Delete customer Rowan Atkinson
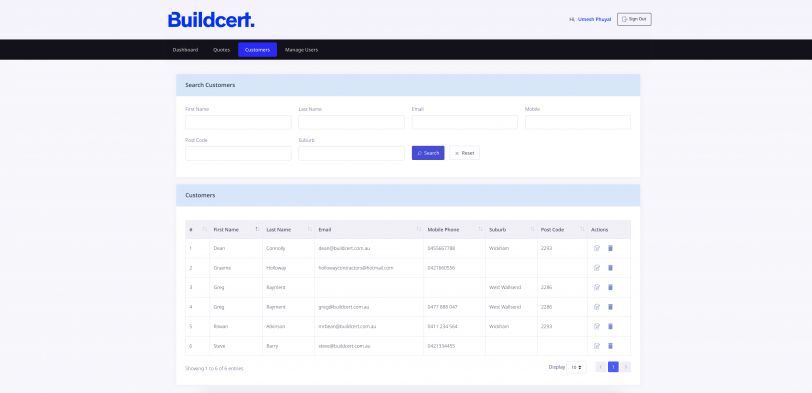 pyautogui.click(x=610, y=326)
